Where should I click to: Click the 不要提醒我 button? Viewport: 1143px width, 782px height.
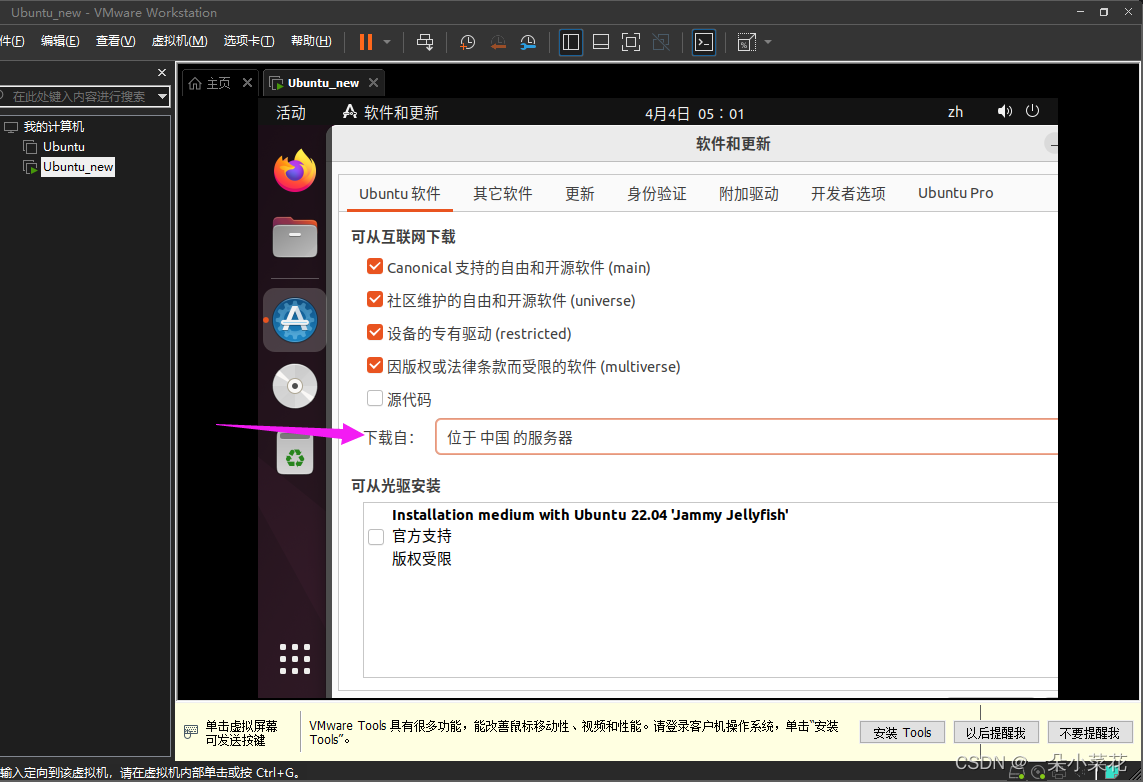click(1090, 732)
